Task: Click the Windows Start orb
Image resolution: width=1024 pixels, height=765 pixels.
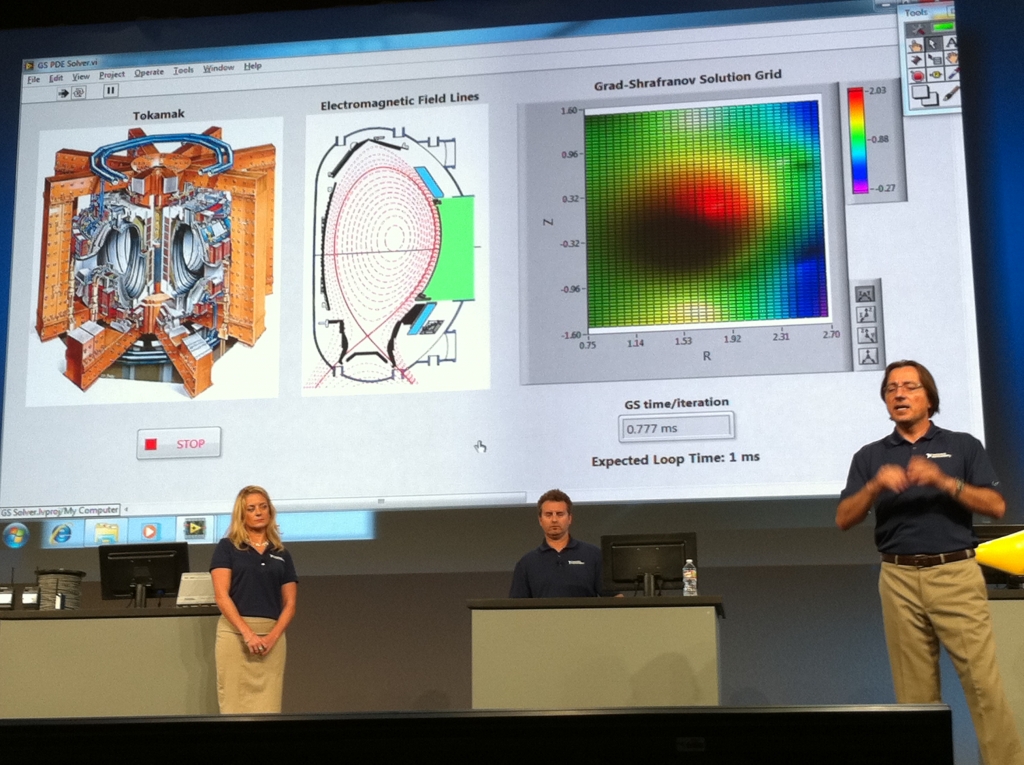Action: coord(16,535)
